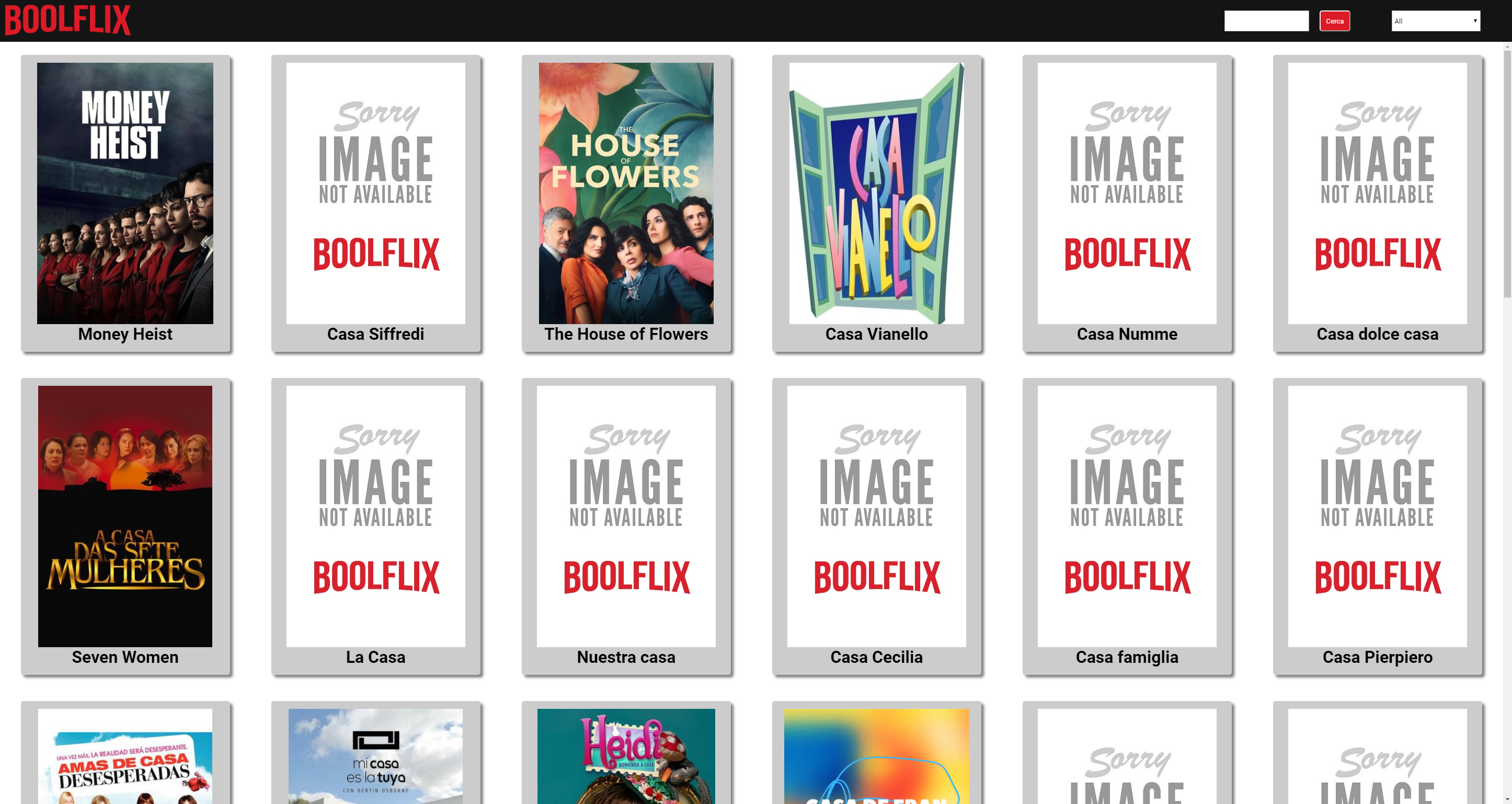Select the Casa Cecilia title

coord(876,657)
